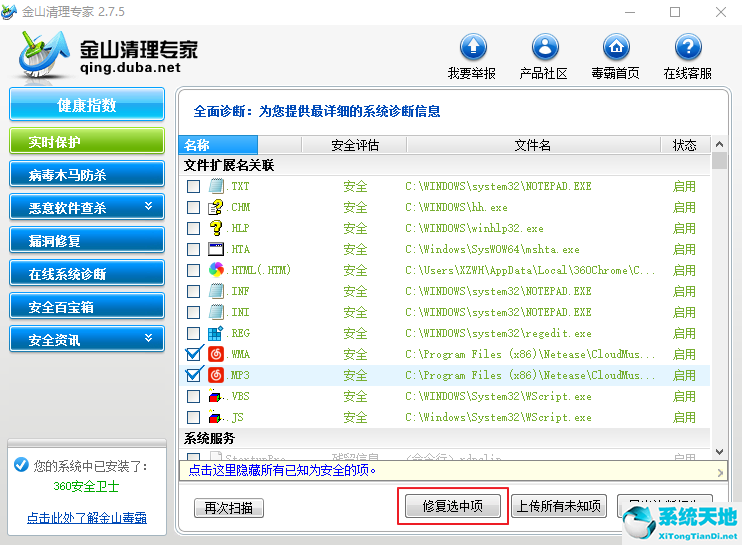Click the registry icon for .REG
Screen dimensions: 742x545
pyautogui.click(x=216, y=333)
